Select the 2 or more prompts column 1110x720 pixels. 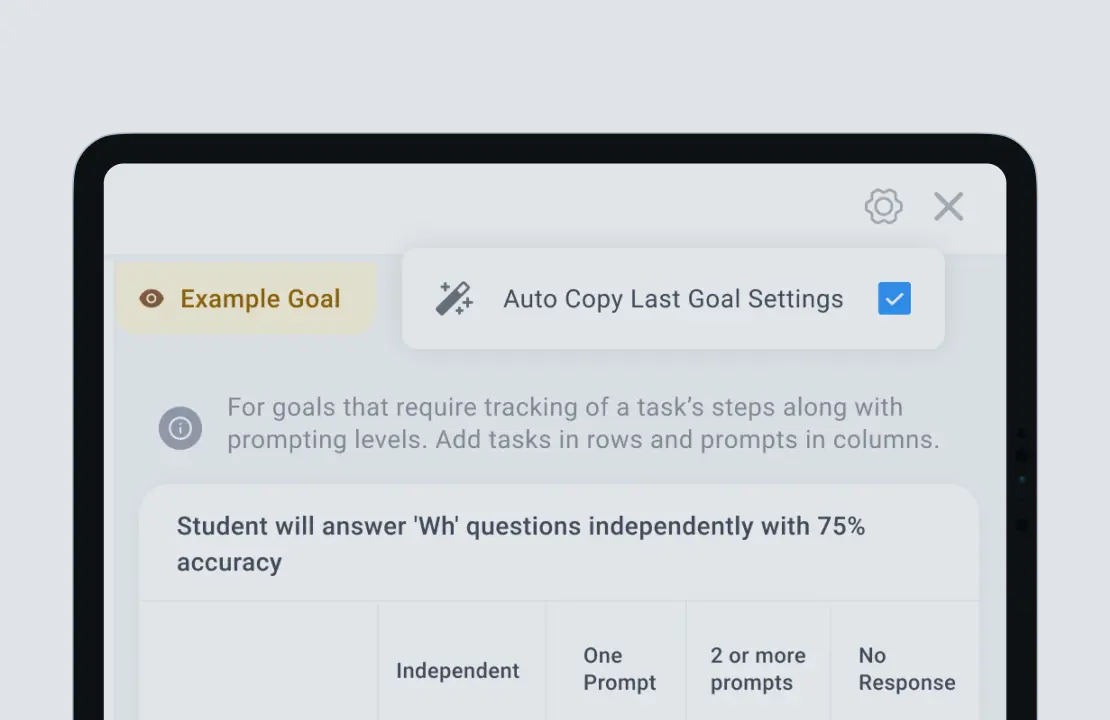pyautogui.click(x=757, y=669)
